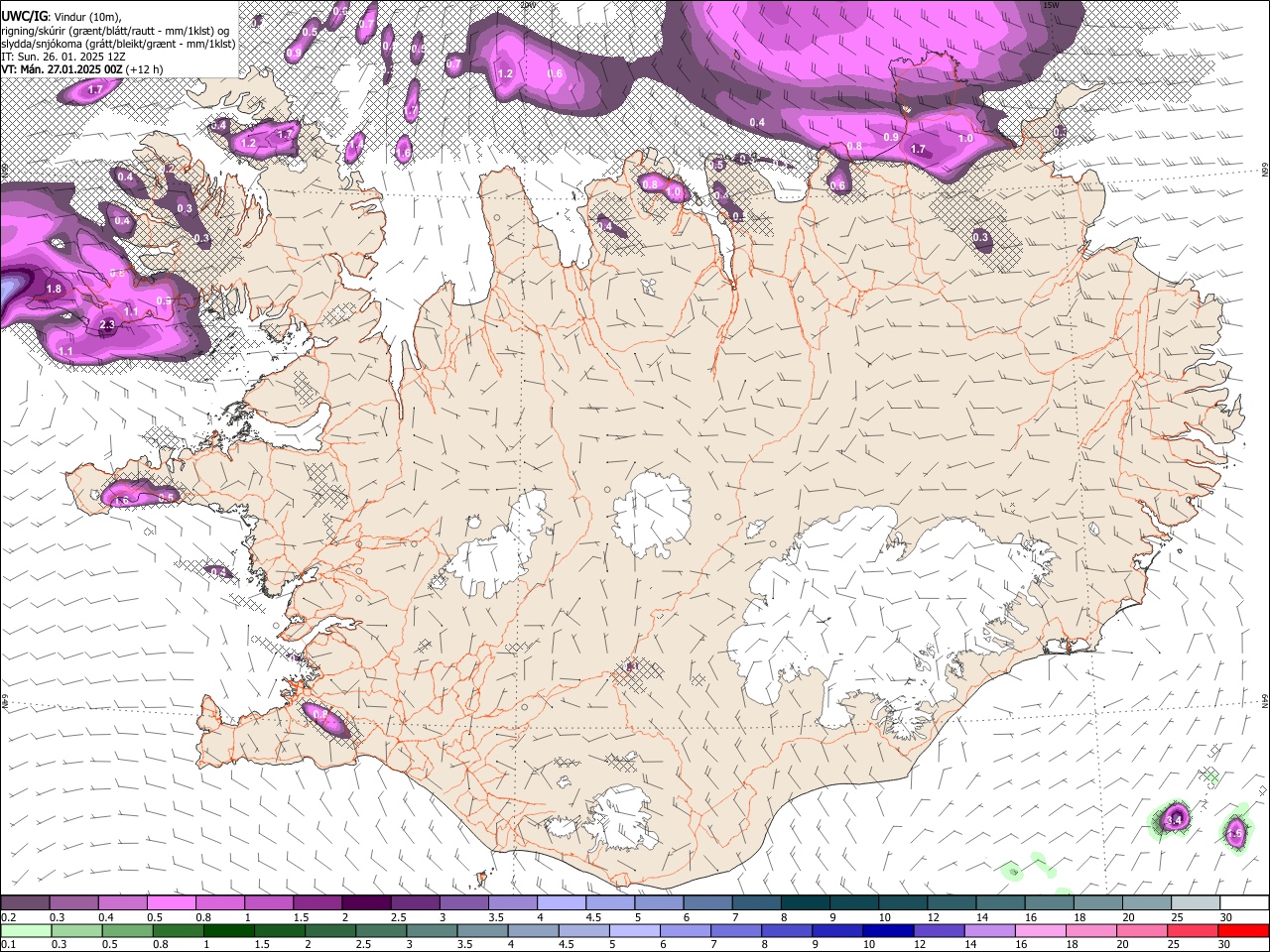
Task: Pick the blue 8 swatch, rain scale
Action: (785, 930)
